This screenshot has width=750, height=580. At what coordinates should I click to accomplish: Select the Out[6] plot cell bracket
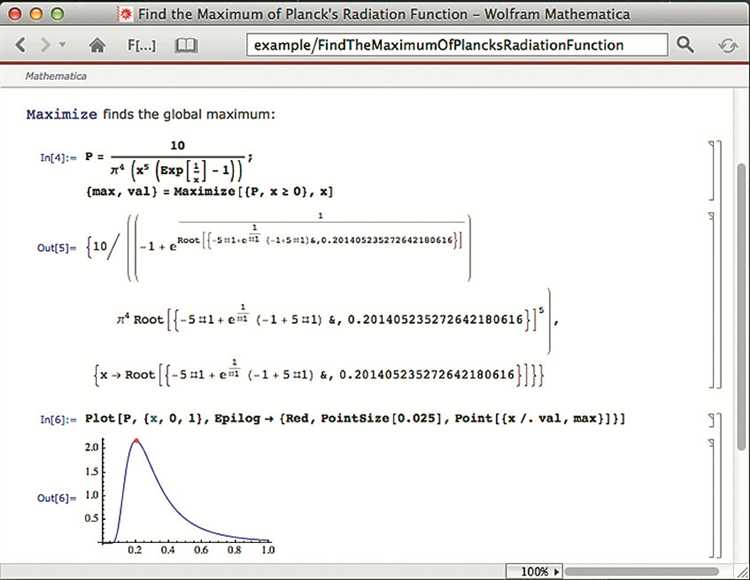pos(712,498)
